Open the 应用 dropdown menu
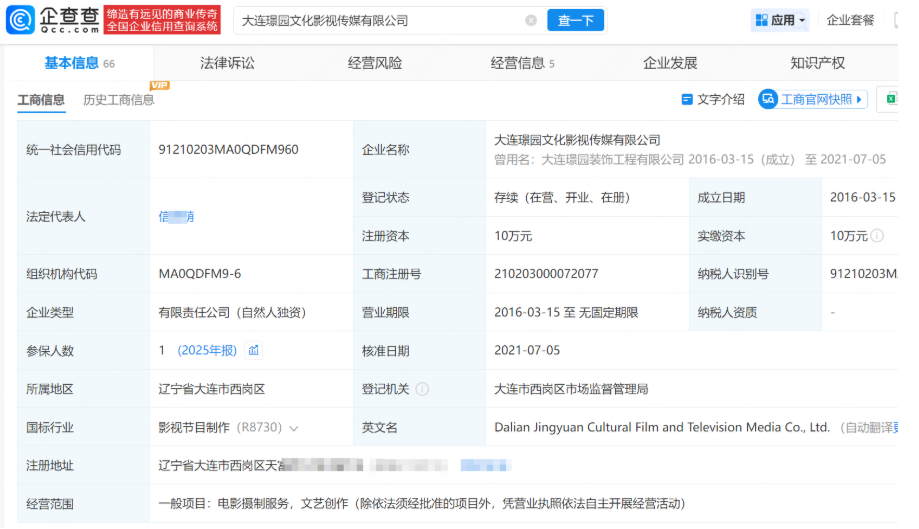 coord(780,21)
